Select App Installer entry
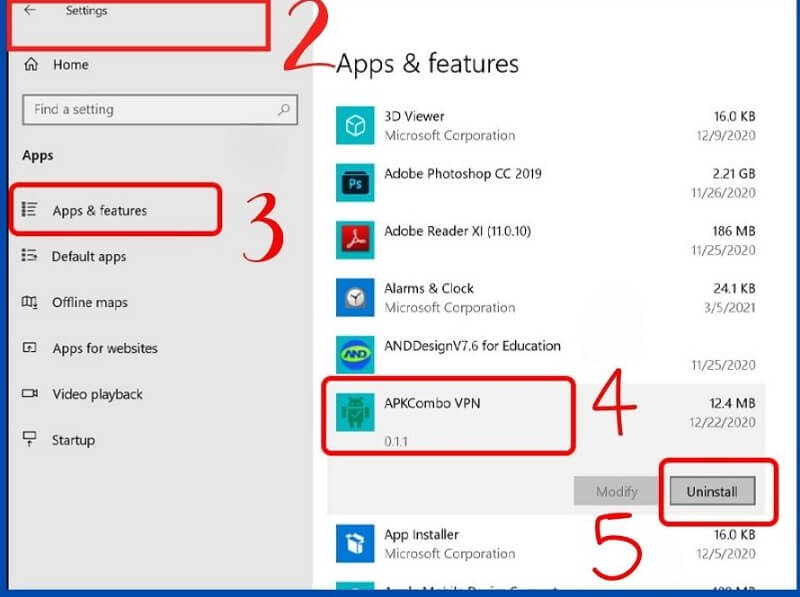 546,544
